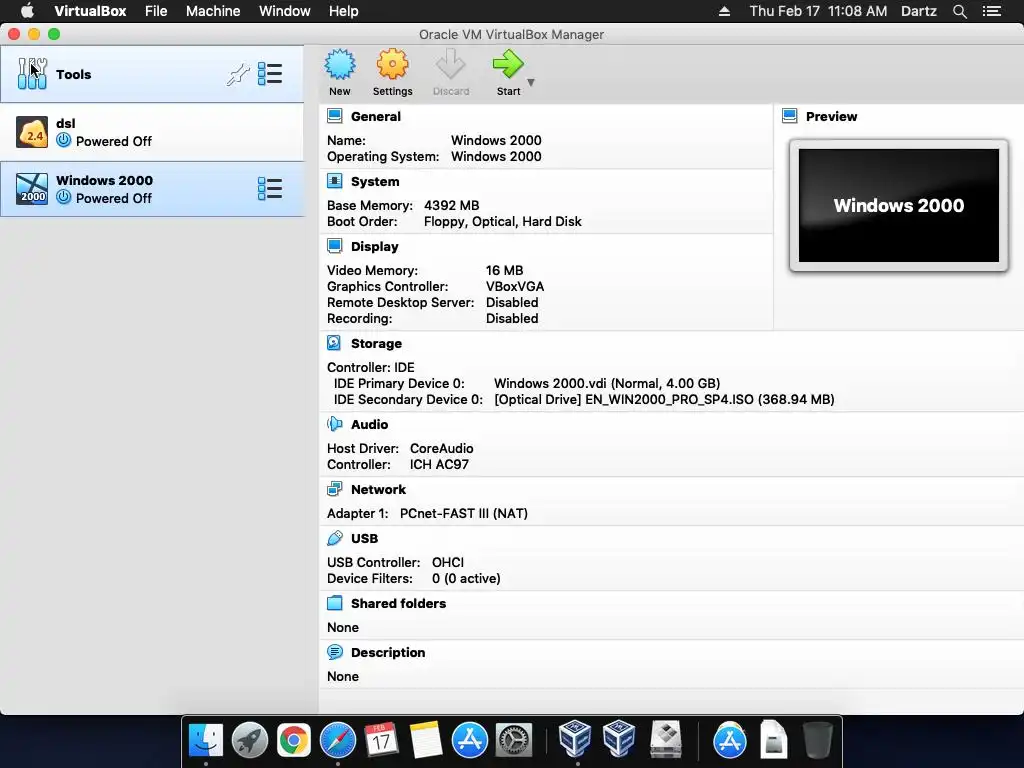This screenshot has height=768, width=1024.
Task: Click the Windows 2000 preview thumbnail
Action: click(x=899, y=205)
